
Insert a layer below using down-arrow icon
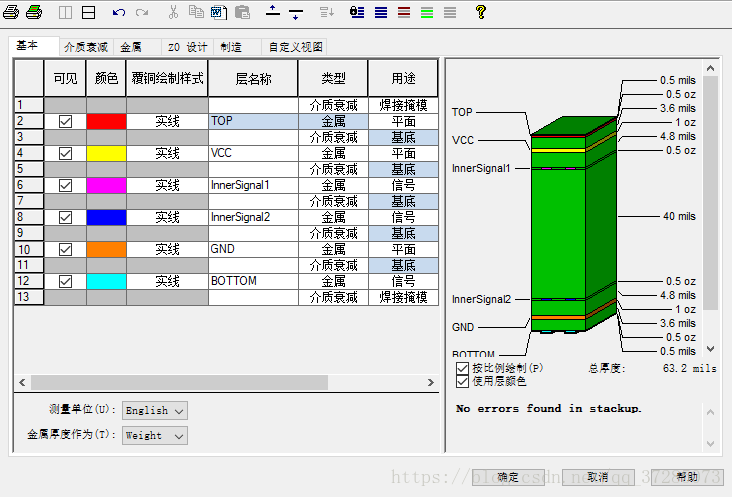coord(296,14)
